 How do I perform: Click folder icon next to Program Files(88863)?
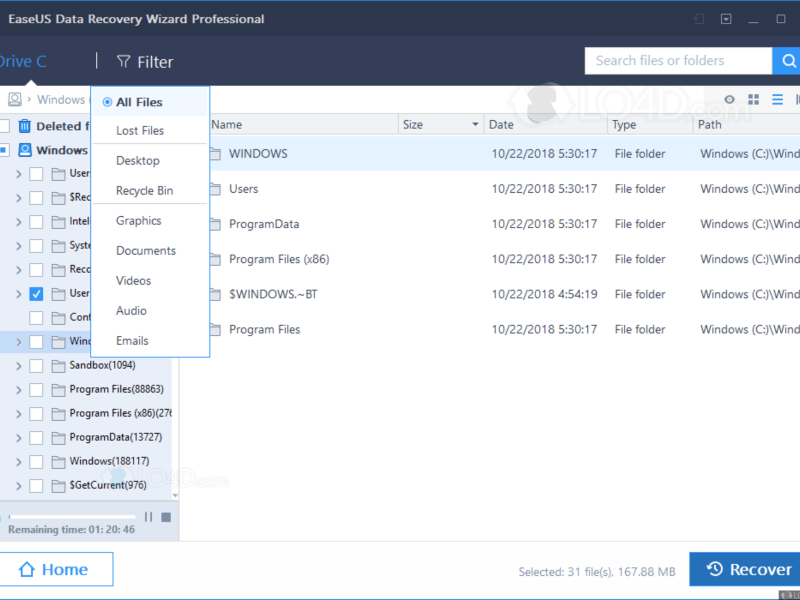click(x=58, y=390)
